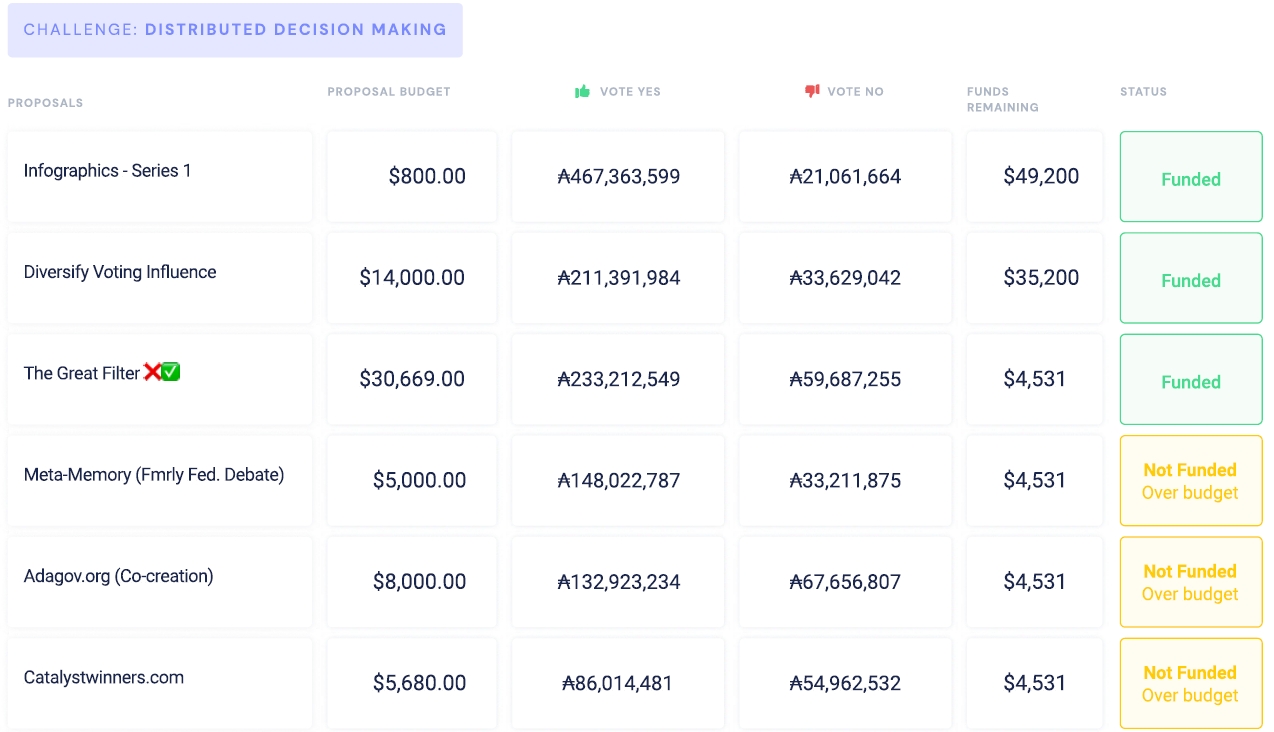This screenshot has width=1274, height=732.
Task: Click the Funds Remaining column header
Action: [1002, 99]
